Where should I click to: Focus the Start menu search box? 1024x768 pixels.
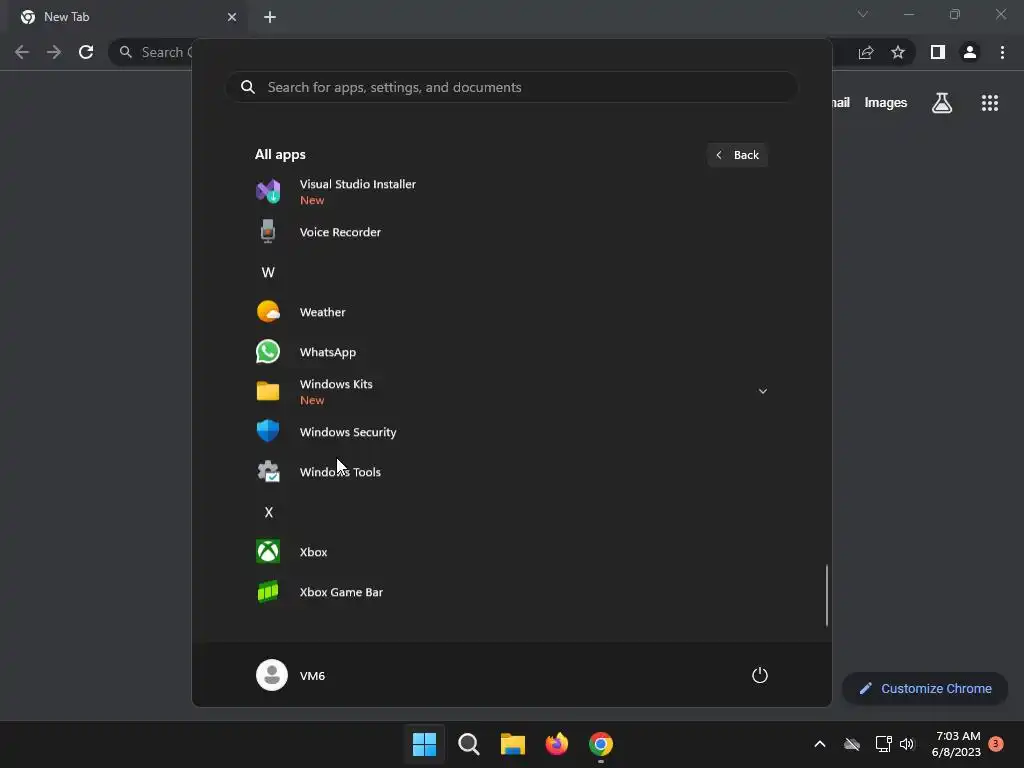point(511,87)
